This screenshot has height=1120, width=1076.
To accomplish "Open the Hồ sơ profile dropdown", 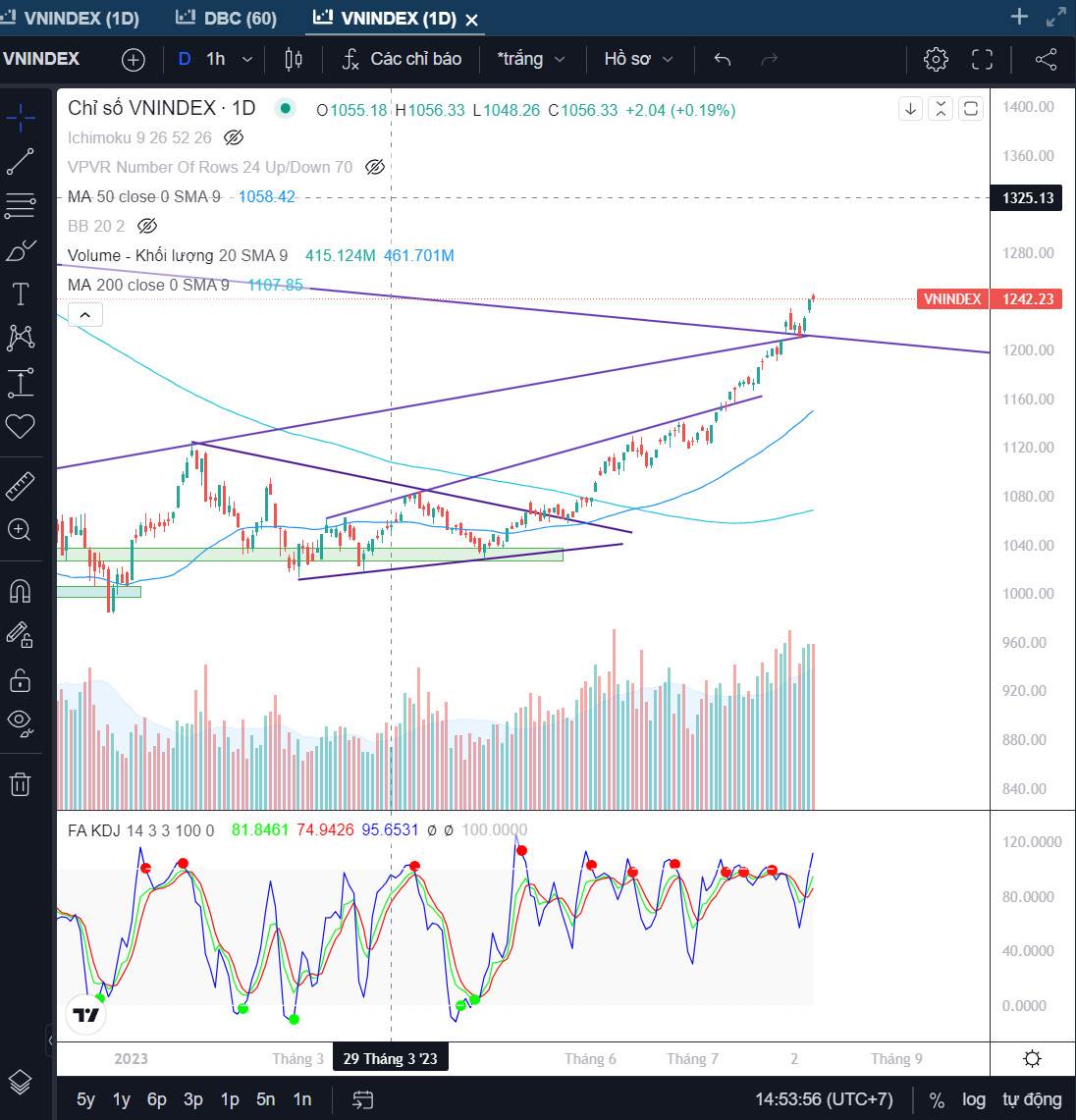I will pos(638,59).
